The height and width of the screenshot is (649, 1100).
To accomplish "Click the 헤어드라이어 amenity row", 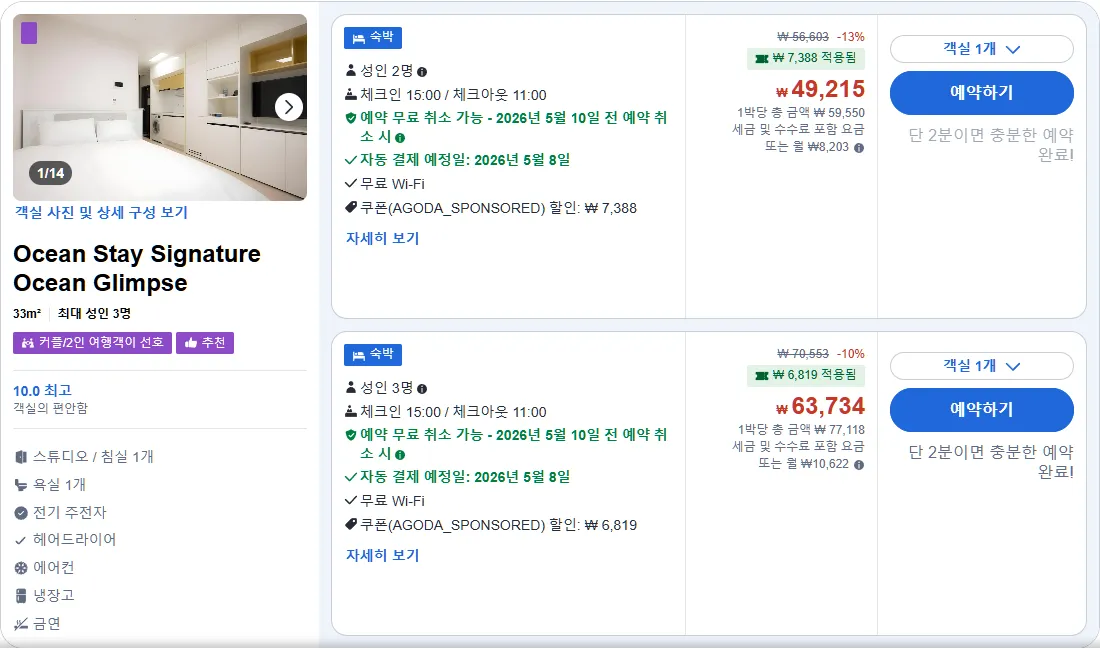I will (65, 540).
